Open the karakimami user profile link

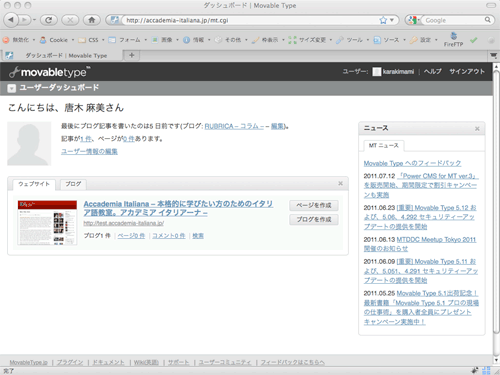click(x=398, y=72)
